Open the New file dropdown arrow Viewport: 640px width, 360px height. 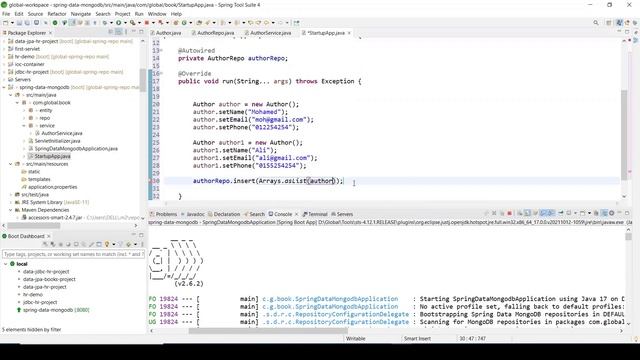[x=12, y=23]
